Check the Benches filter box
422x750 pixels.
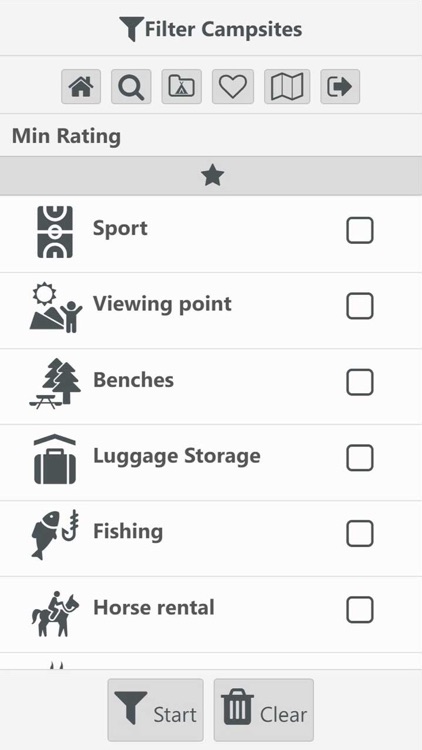point(360,382)
